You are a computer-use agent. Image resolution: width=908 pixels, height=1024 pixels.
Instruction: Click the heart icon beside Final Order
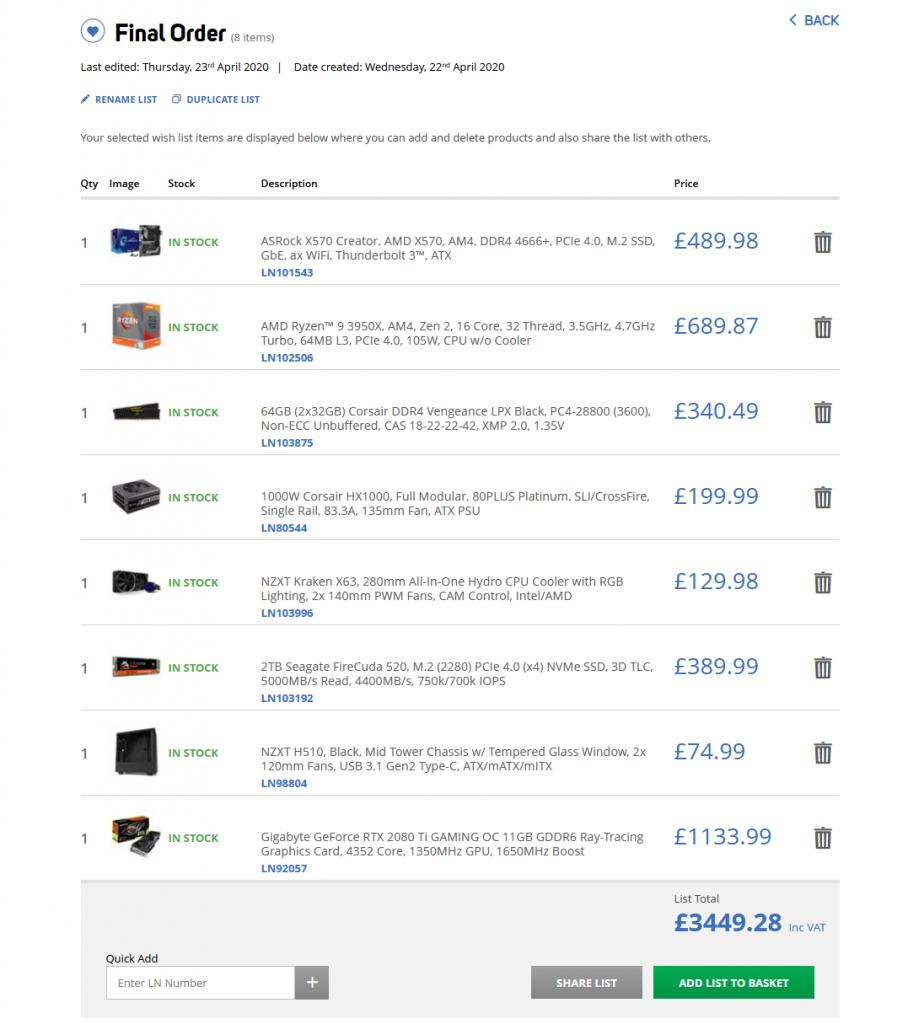(x=93, y=31)
